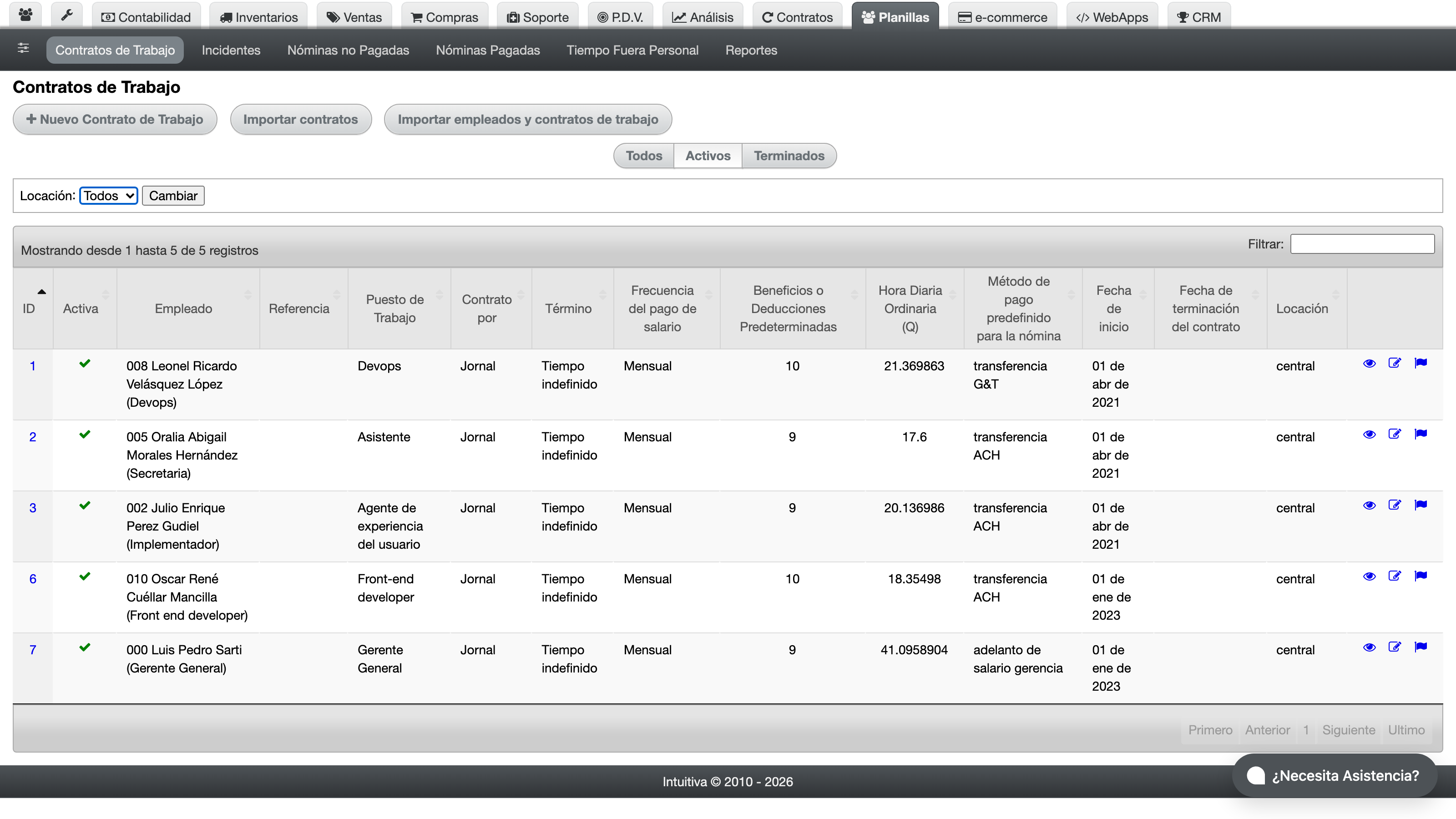Sort by Hora Diaria Ordinaria column
Screen dimensions: 1456x819
click(x=915, y=308)
